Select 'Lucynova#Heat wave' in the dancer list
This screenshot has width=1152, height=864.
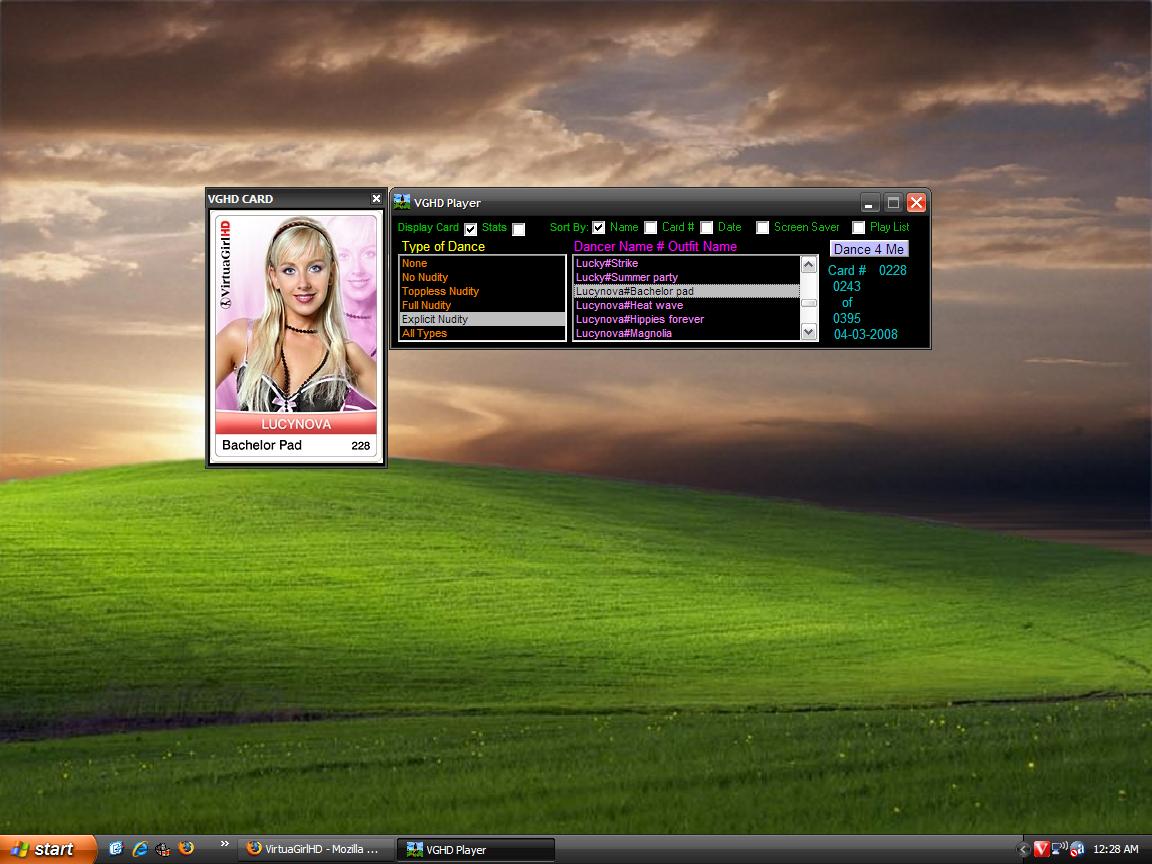(x=686, y=305)
